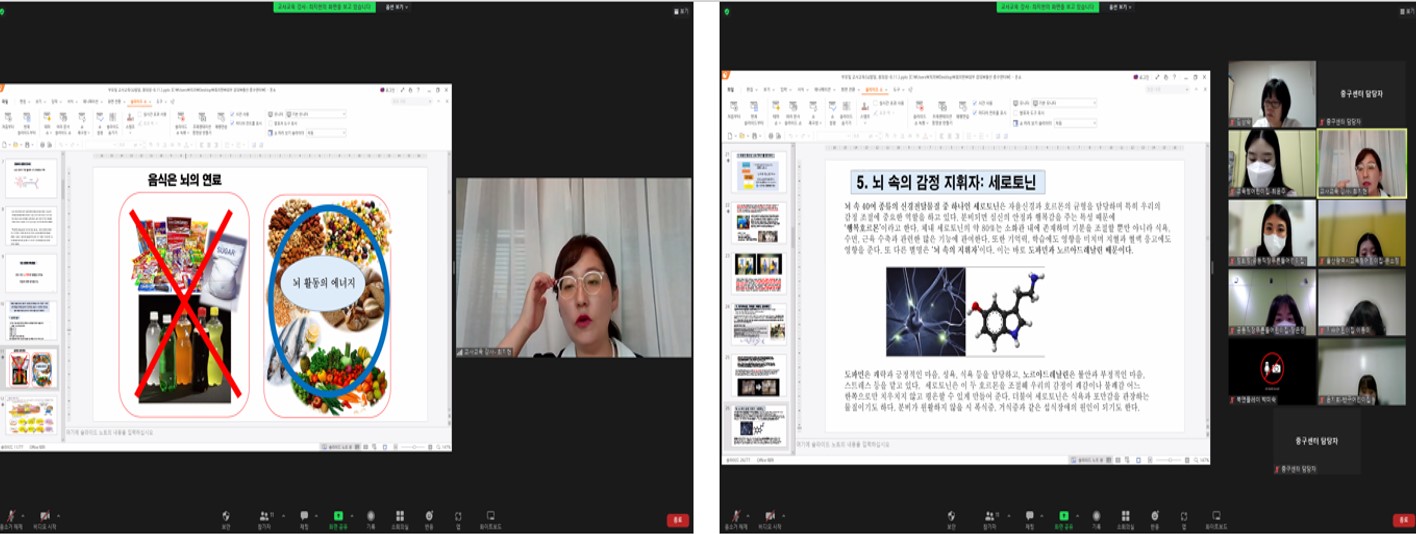Select highlighted Slide Show tab in right presentation ribbon
Viewport: 1416px width, 534px height.
pyautogui.click(x=873, y=89)
